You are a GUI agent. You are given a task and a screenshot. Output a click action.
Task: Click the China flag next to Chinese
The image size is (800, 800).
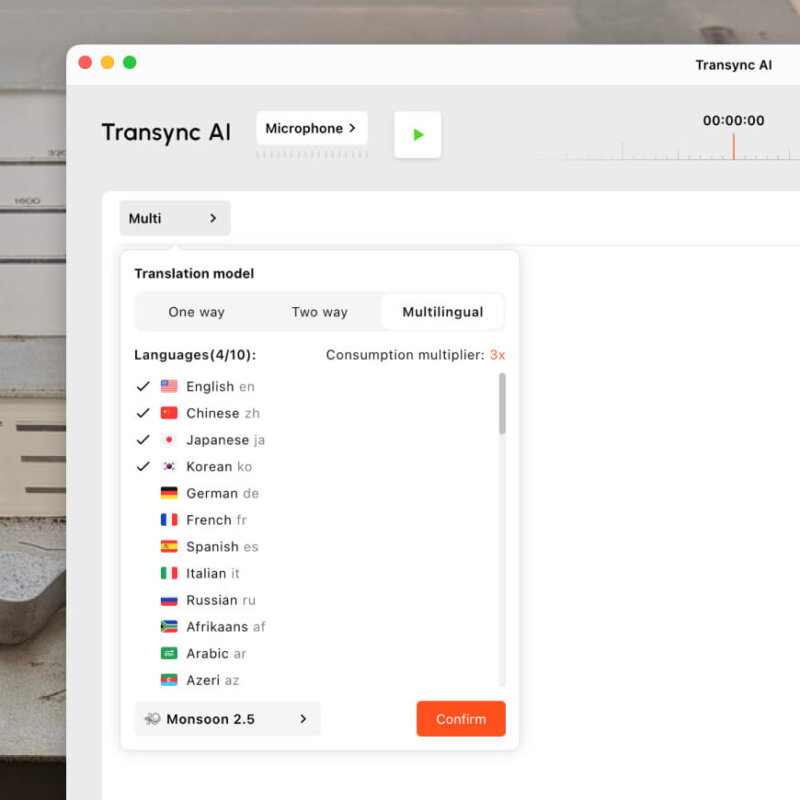[169, 413]
